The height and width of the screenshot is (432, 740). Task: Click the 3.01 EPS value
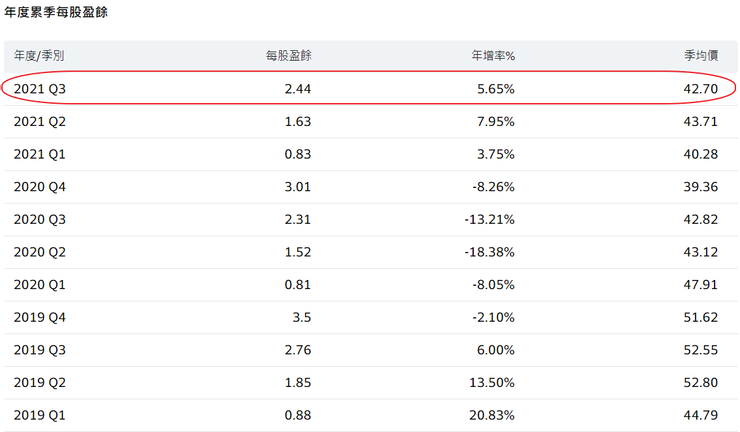tap(298, 187)
